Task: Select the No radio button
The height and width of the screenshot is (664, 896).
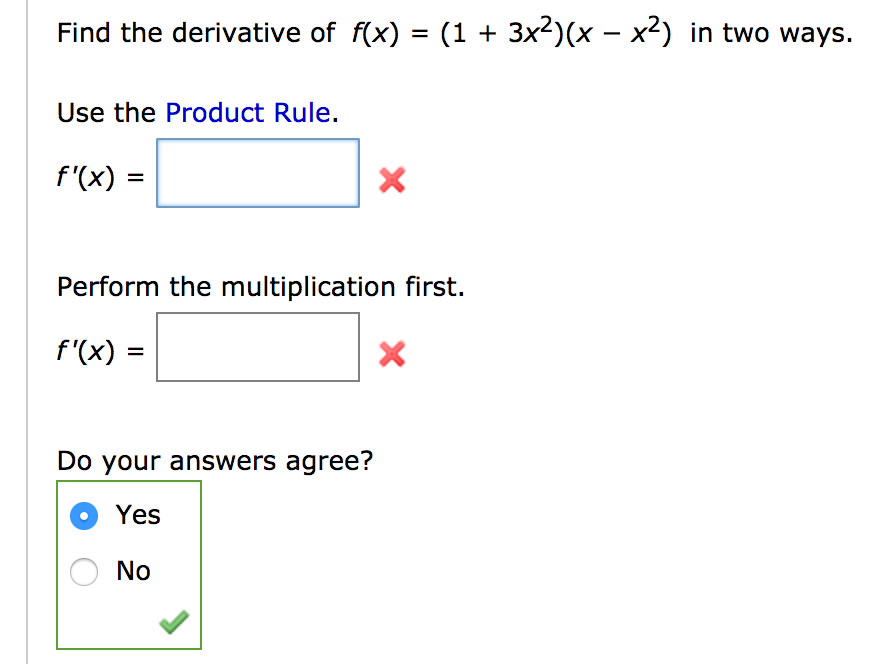Action: click(x=84, y=571)
